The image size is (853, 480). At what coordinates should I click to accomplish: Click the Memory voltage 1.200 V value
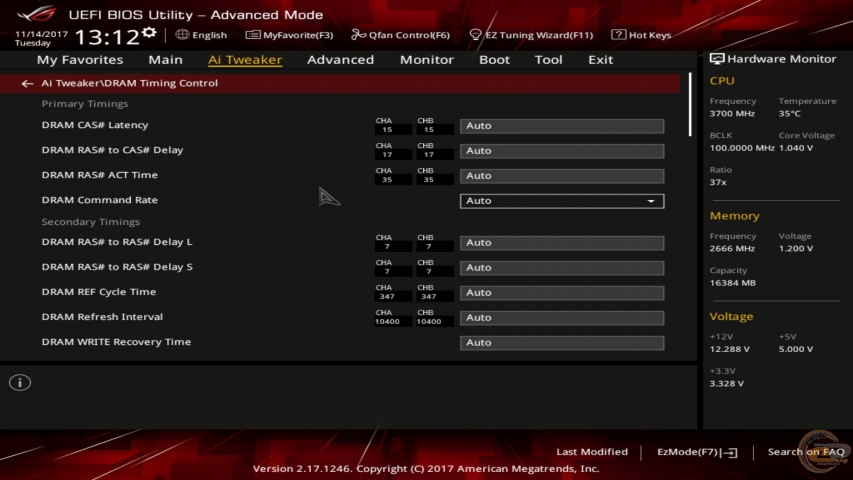pos(796,249)
